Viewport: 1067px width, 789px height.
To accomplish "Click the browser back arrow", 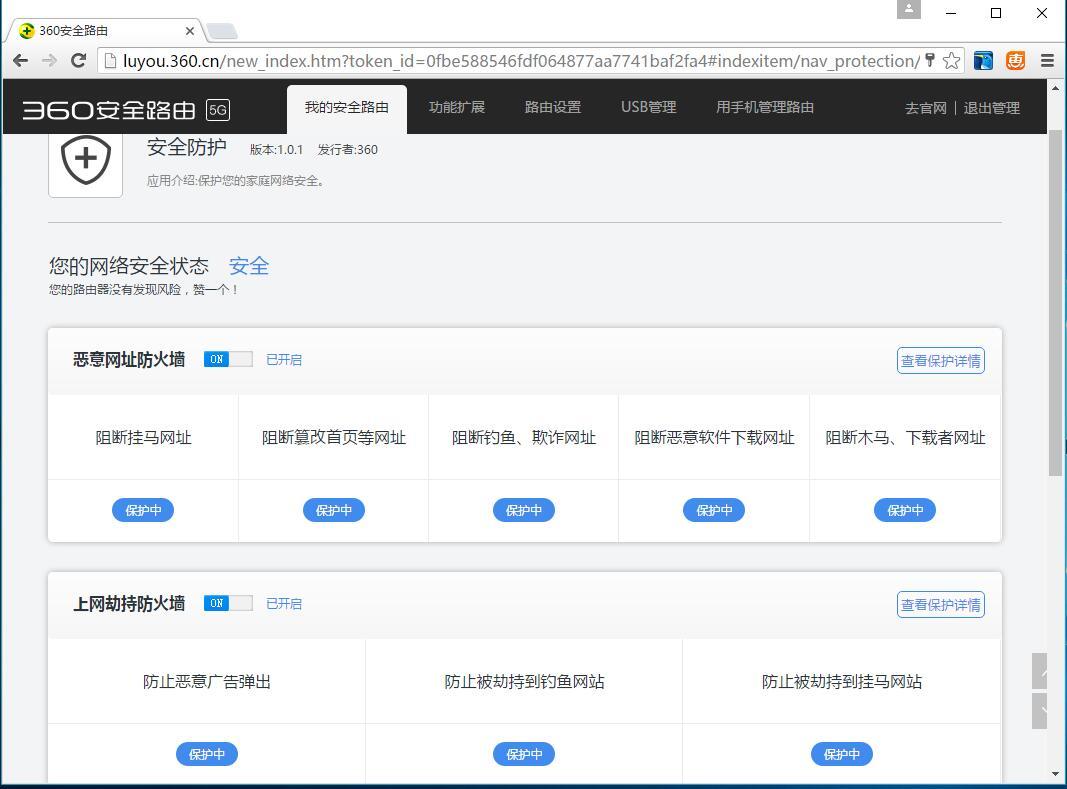I will [20, 60].
